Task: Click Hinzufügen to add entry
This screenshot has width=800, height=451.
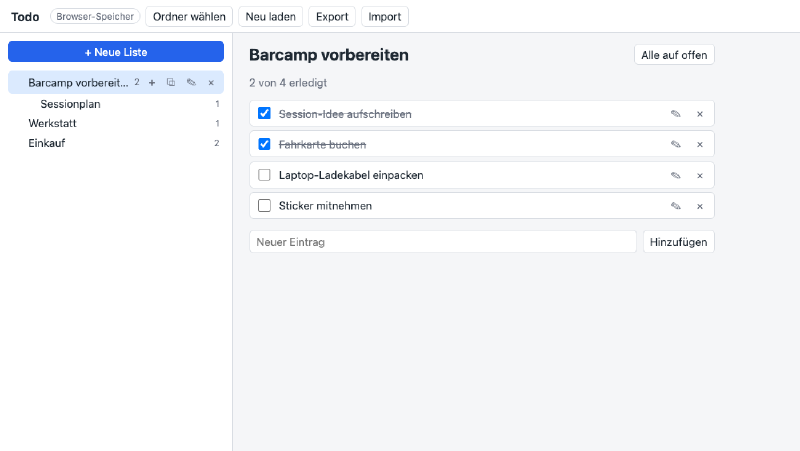Action: click(679, 242)
